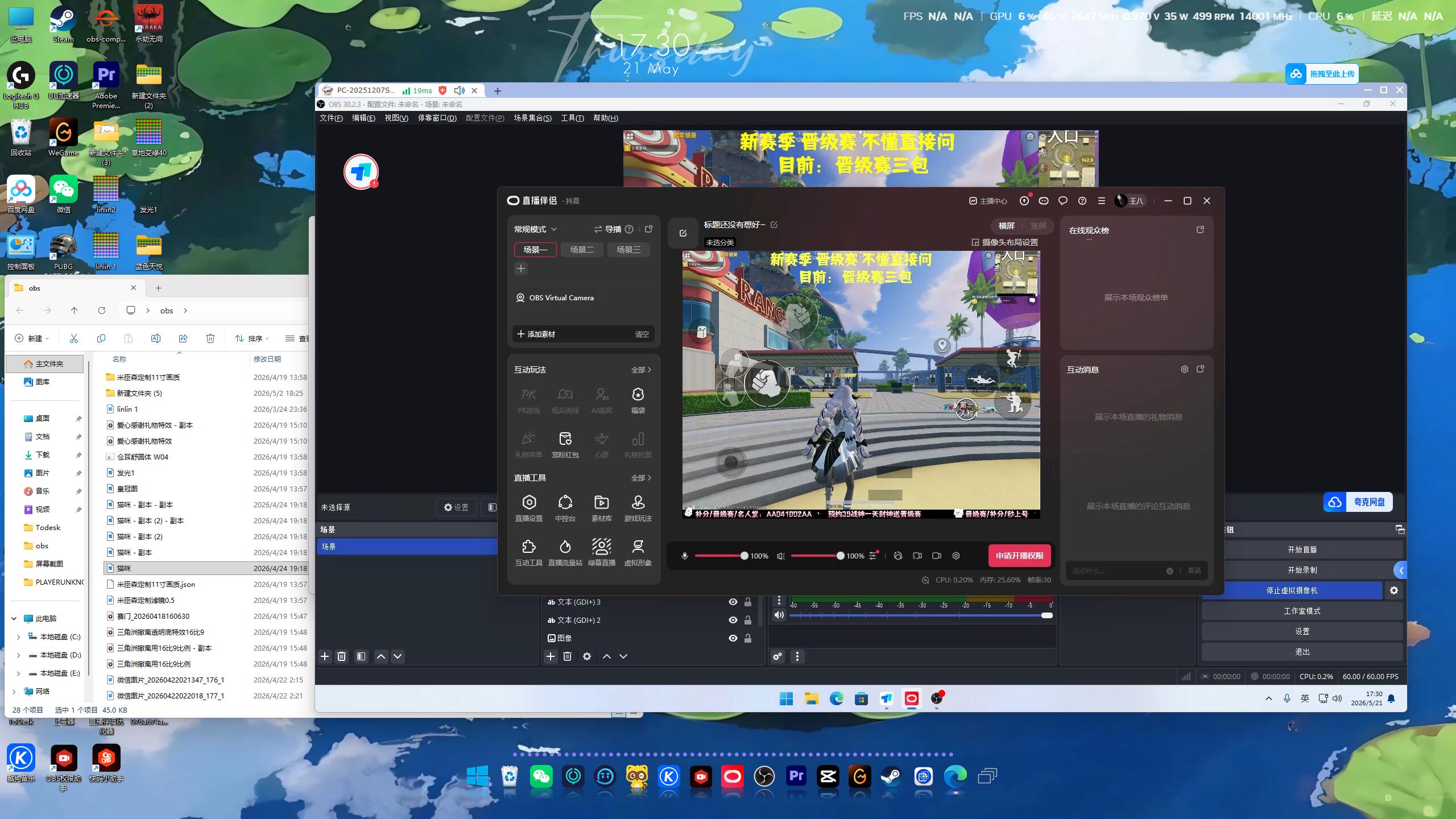
Task: Click 添加素材 to add source
Action: (x=536, y=334)
